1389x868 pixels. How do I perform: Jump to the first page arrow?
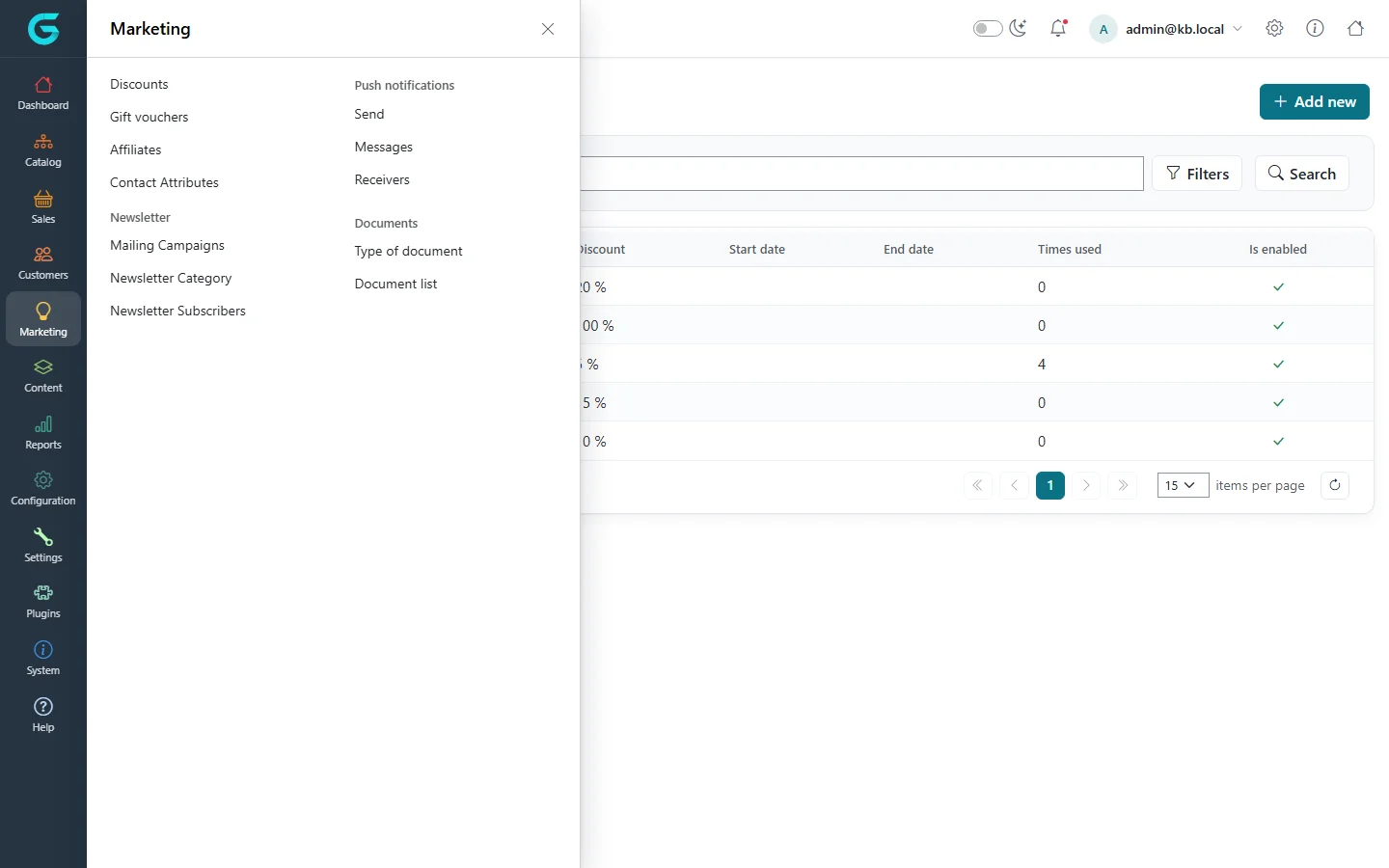click(977, 485)
